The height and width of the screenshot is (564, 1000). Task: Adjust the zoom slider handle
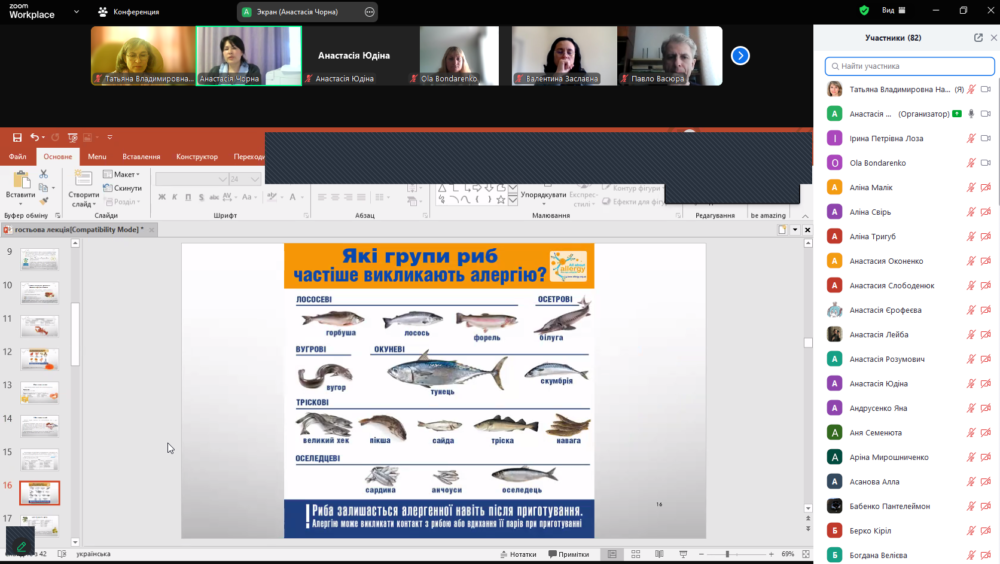727,554
